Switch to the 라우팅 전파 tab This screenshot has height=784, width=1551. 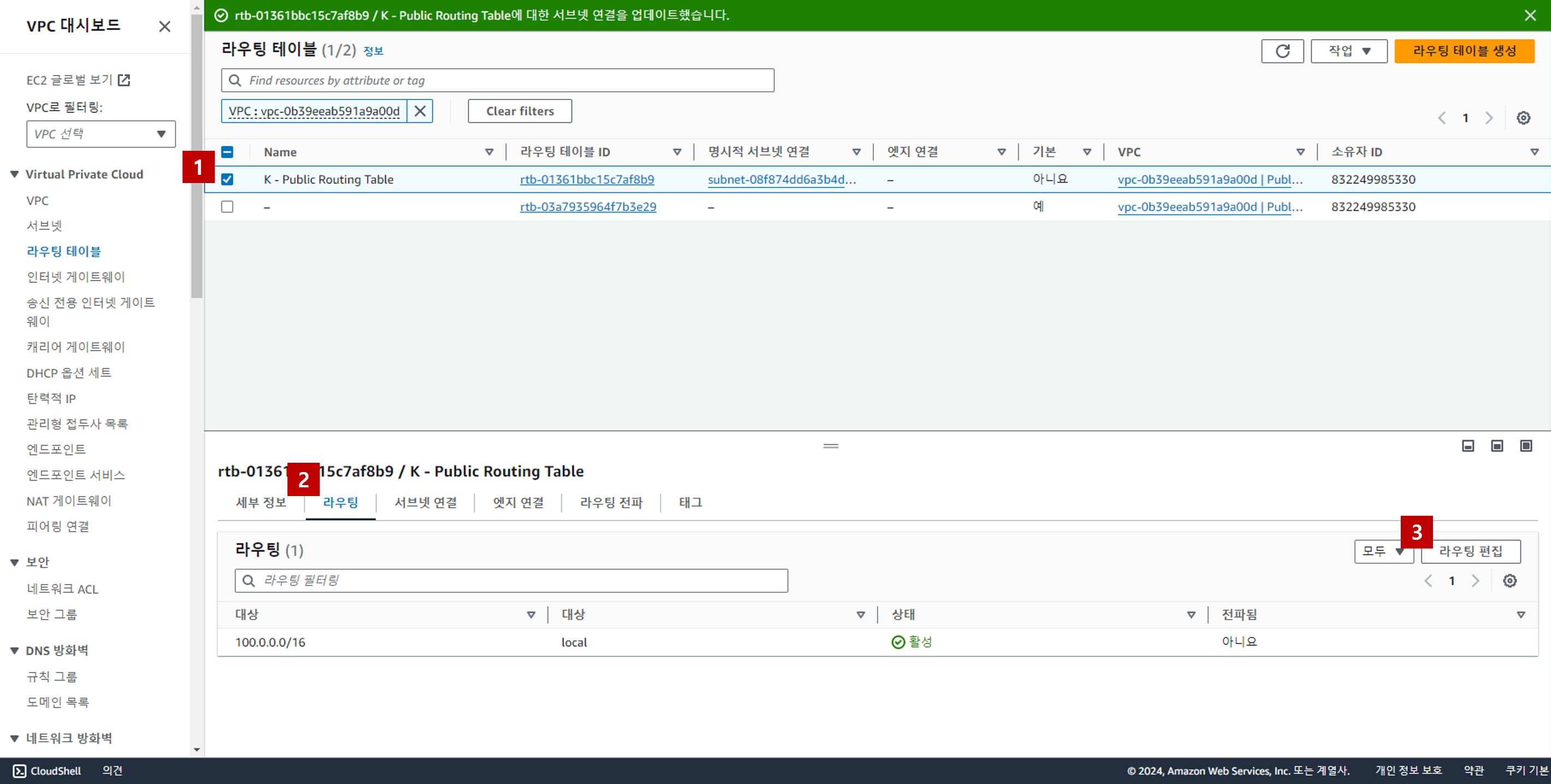pos(610,503)
